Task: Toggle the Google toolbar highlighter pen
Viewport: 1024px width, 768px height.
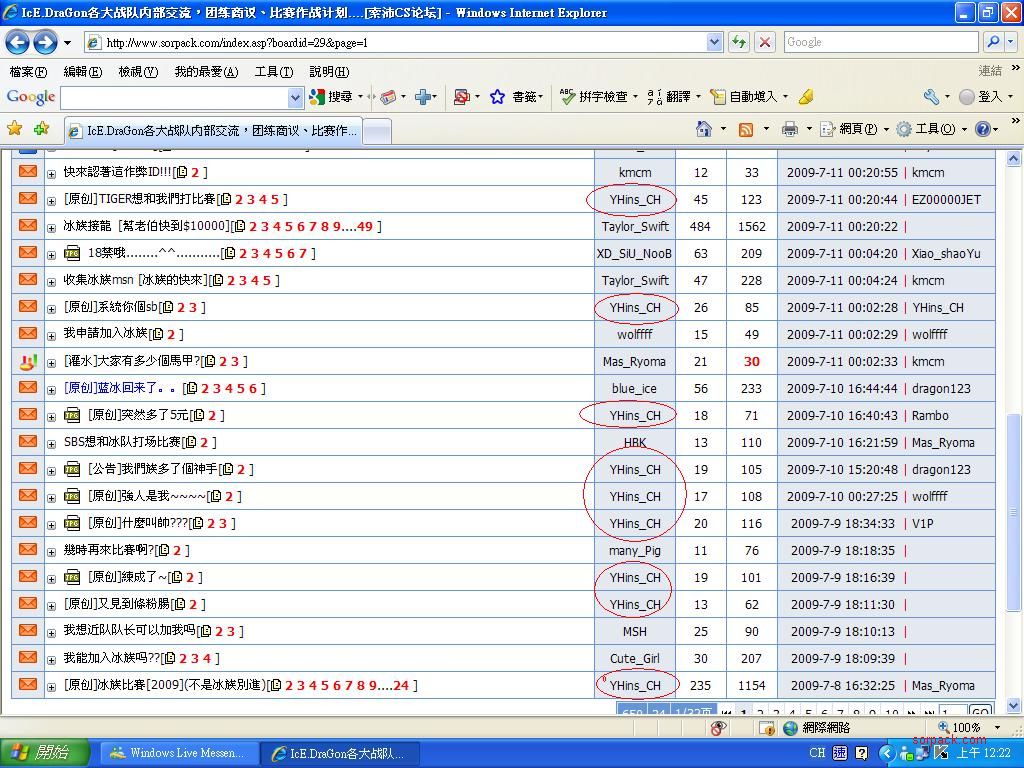Action: pos(805,97)
